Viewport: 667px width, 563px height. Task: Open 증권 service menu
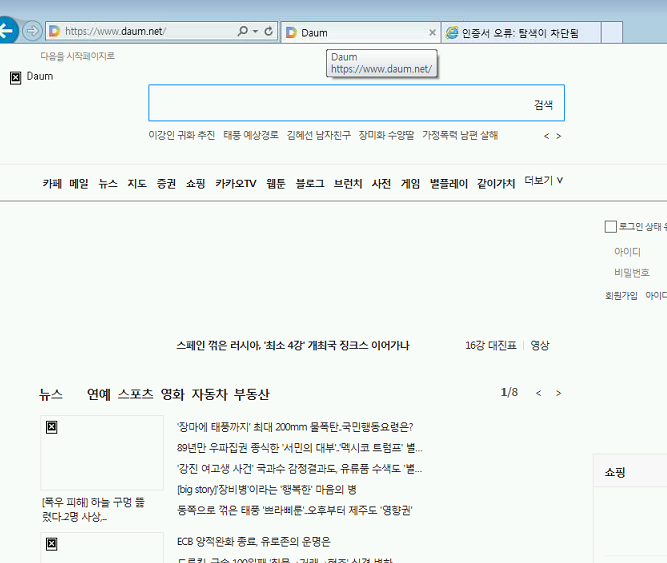(166, 184)
